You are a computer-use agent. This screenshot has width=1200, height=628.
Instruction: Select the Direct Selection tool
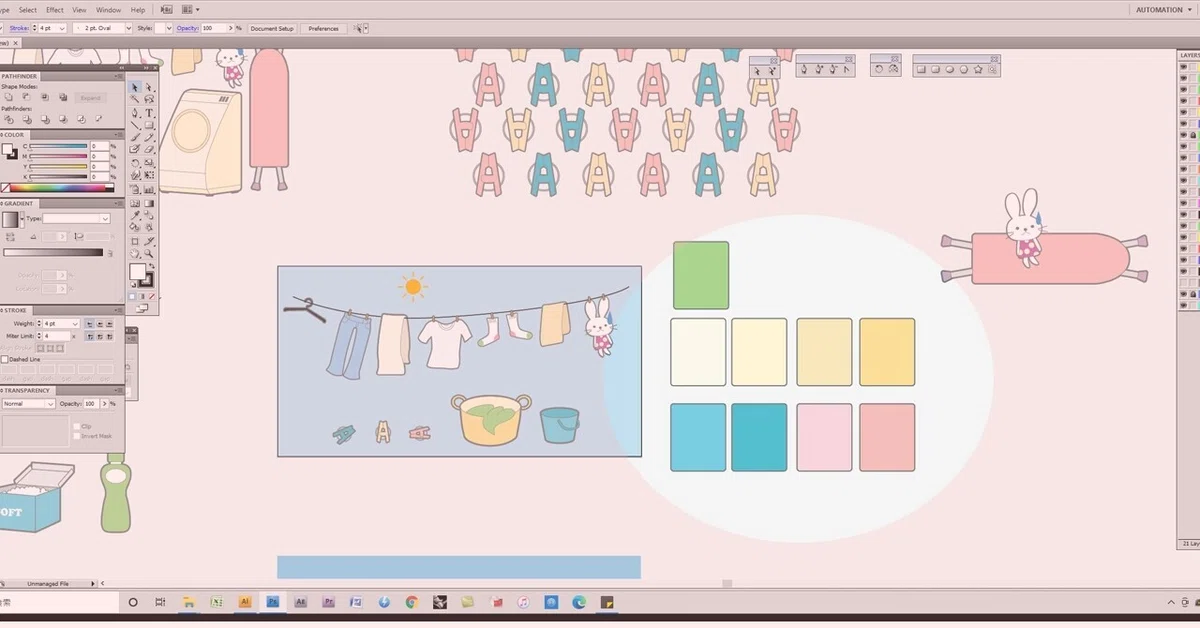(x=149, y=88)
